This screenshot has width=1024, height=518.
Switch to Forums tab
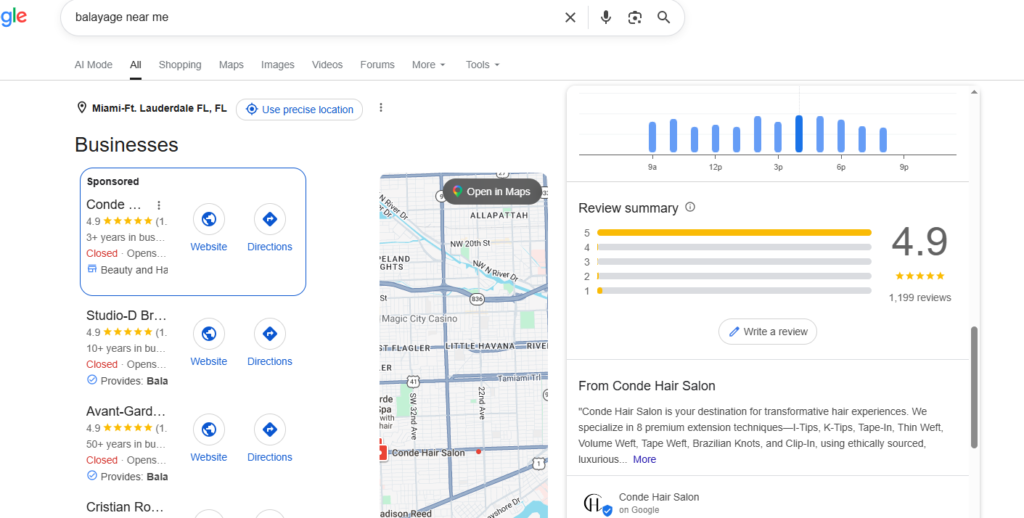coord(377,65)
